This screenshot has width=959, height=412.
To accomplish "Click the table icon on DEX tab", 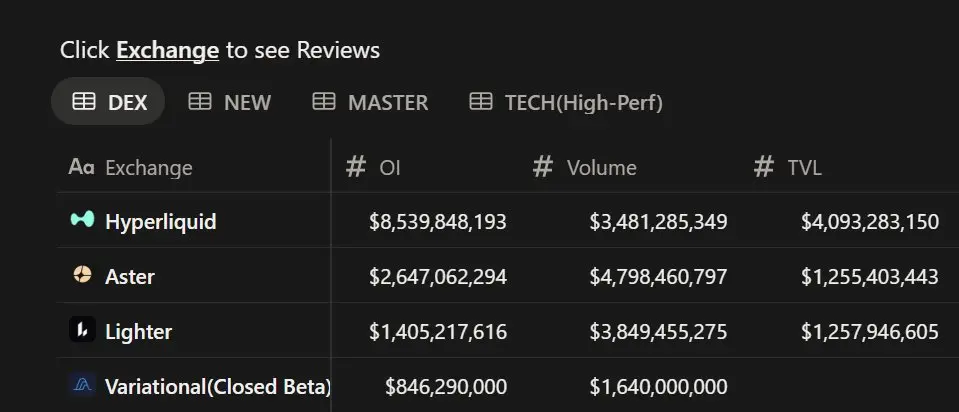I will (x=84, y=101).
